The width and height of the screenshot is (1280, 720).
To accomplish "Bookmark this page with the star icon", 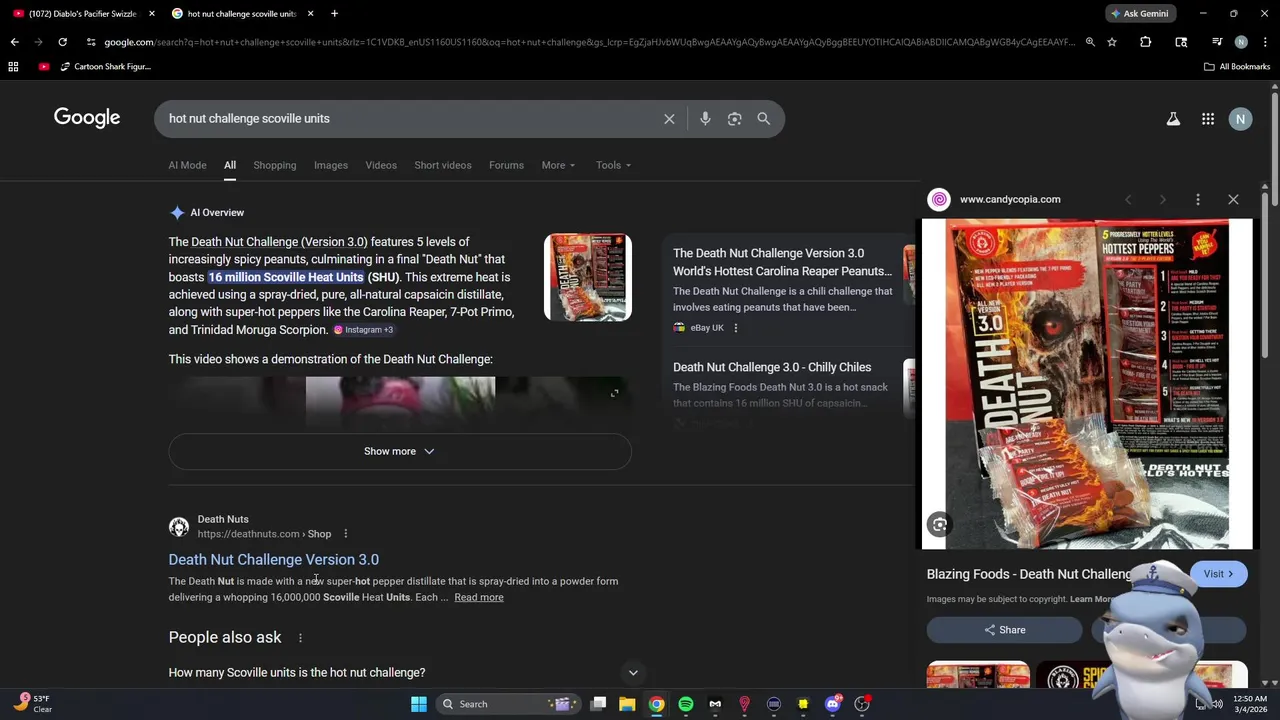I will coord(1111,42).
